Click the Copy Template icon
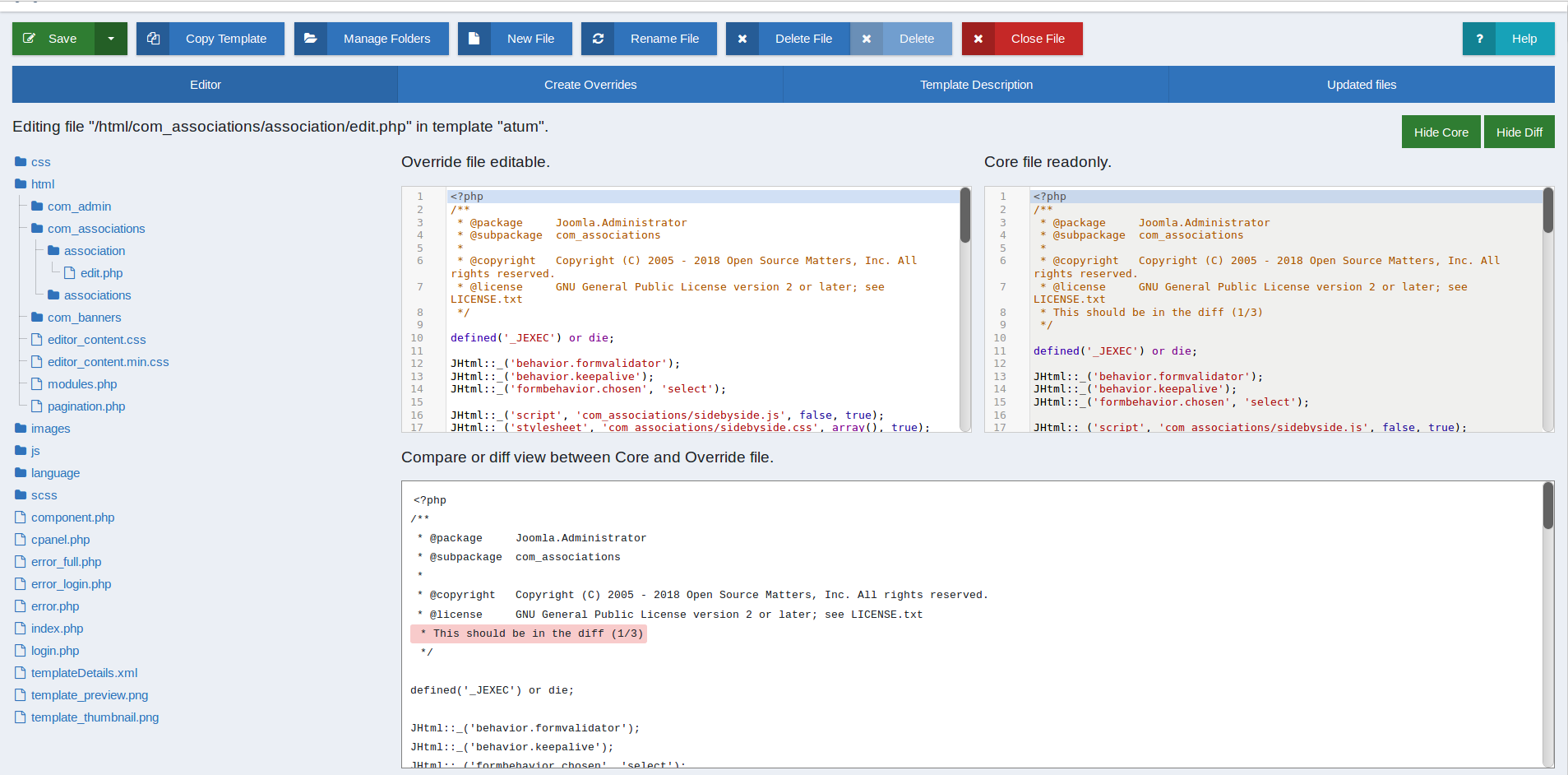 (x=153, y=39)
